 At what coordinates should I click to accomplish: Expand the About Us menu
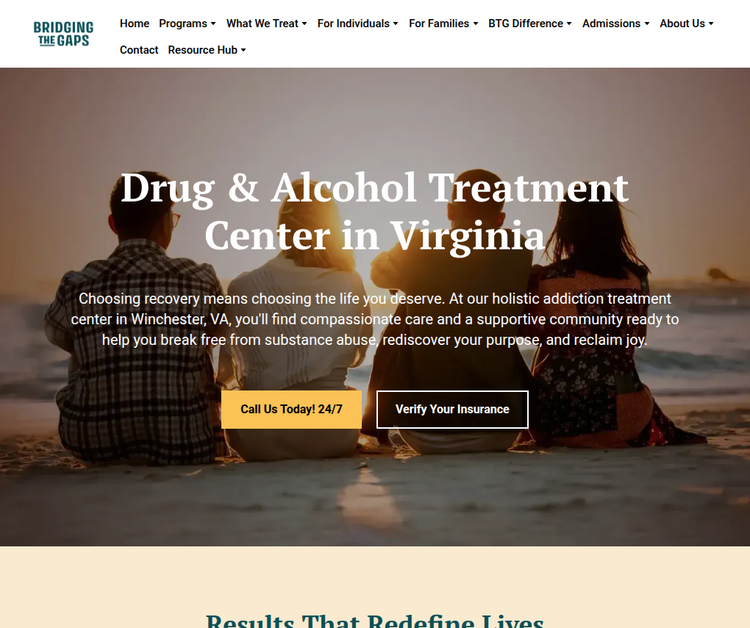click(x=686, y=23)
